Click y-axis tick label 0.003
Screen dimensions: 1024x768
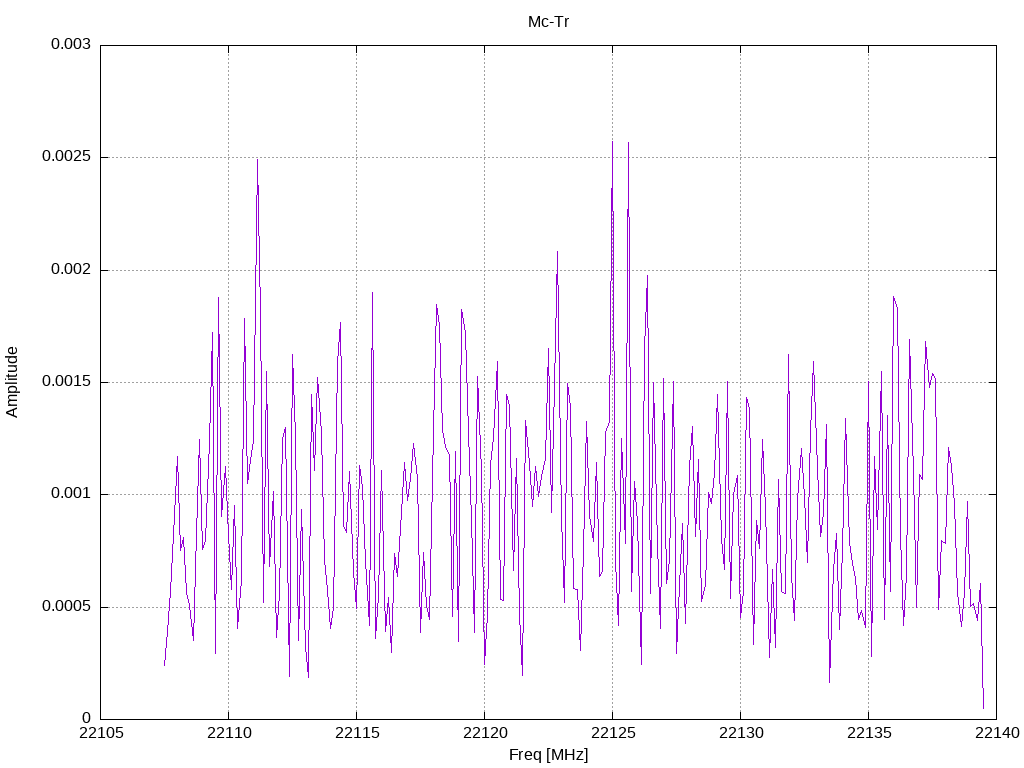pyautogui.click(x=71, y=44)
